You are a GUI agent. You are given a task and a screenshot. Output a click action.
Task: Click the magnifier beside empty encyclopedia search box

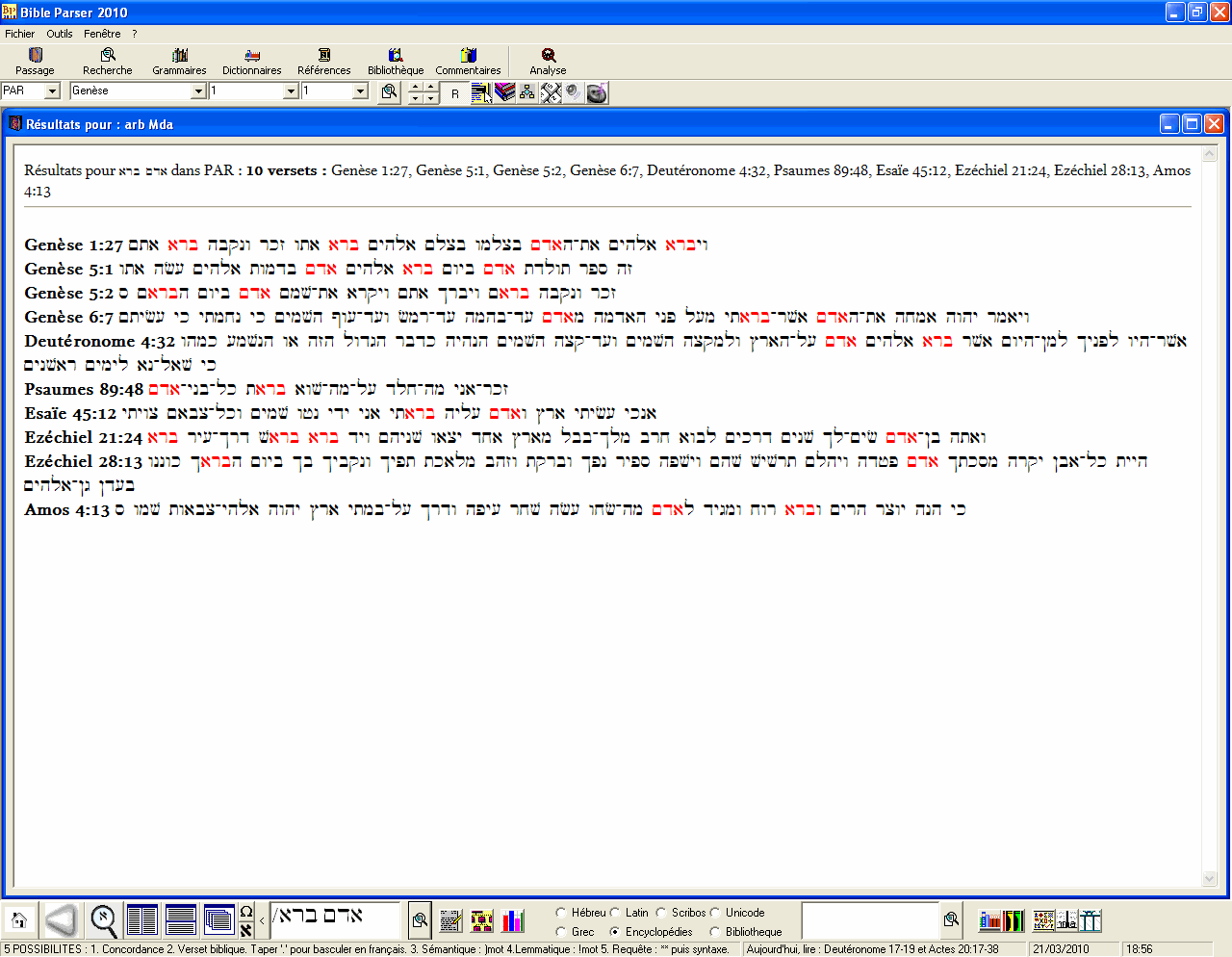951,919
